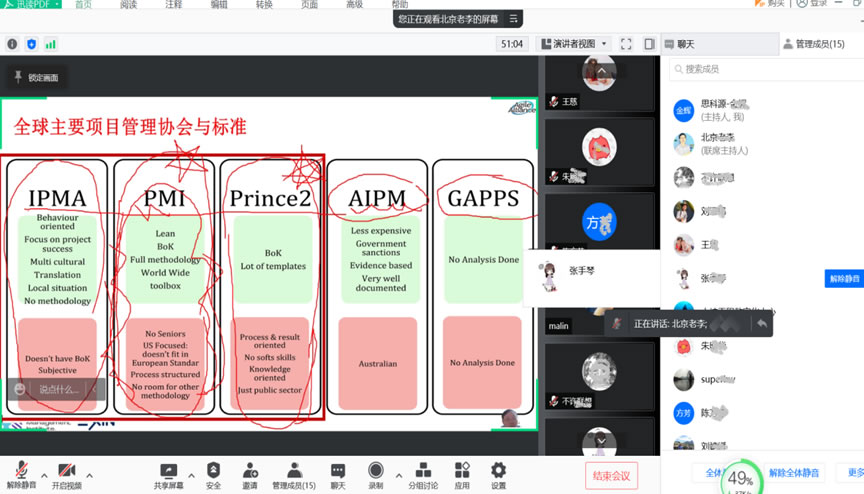Open the 演讲者视图 view dropdown
This screenshot has height=494, width=864.
[x=574, y=44]
